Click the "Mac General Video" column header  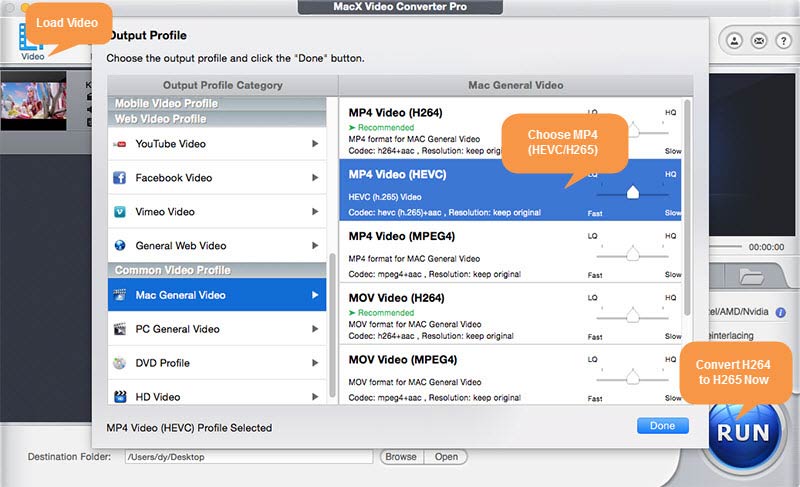point(516,85)
